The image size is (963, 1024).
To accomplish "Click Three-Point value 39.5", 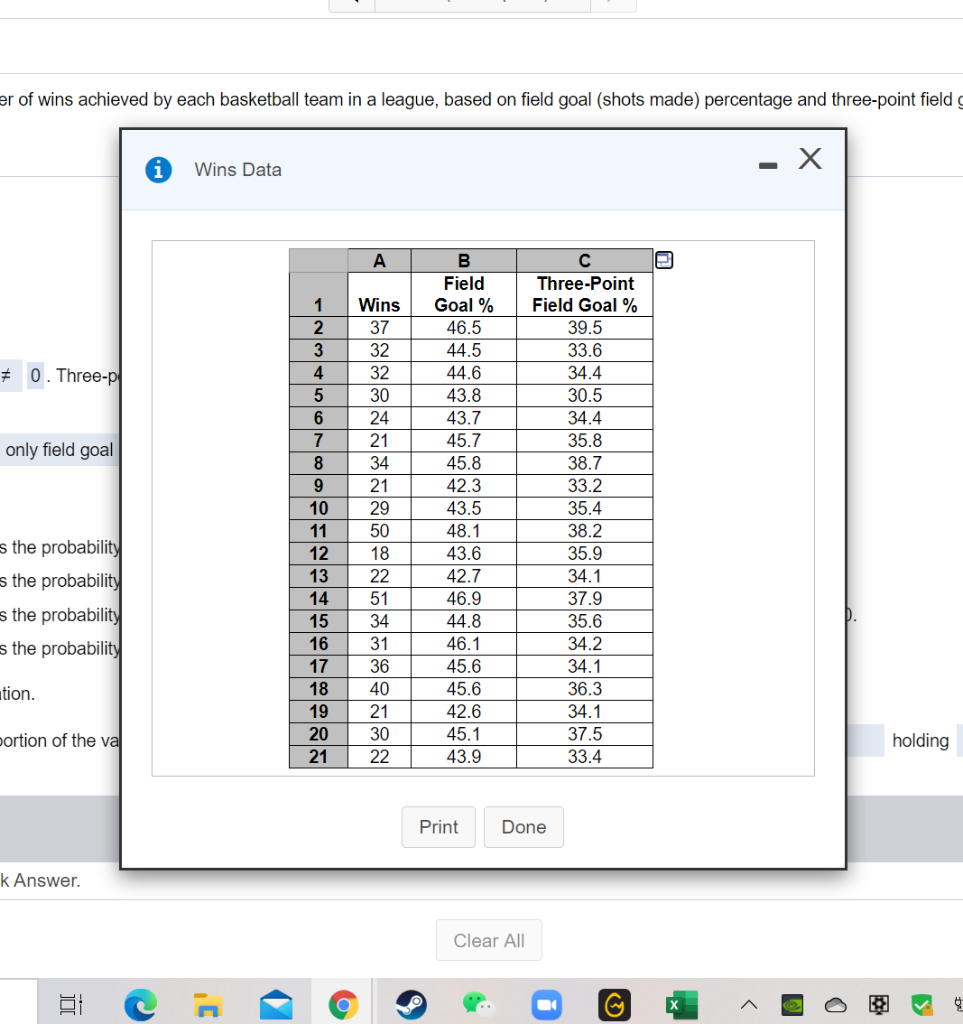I will tap(584, 328).
